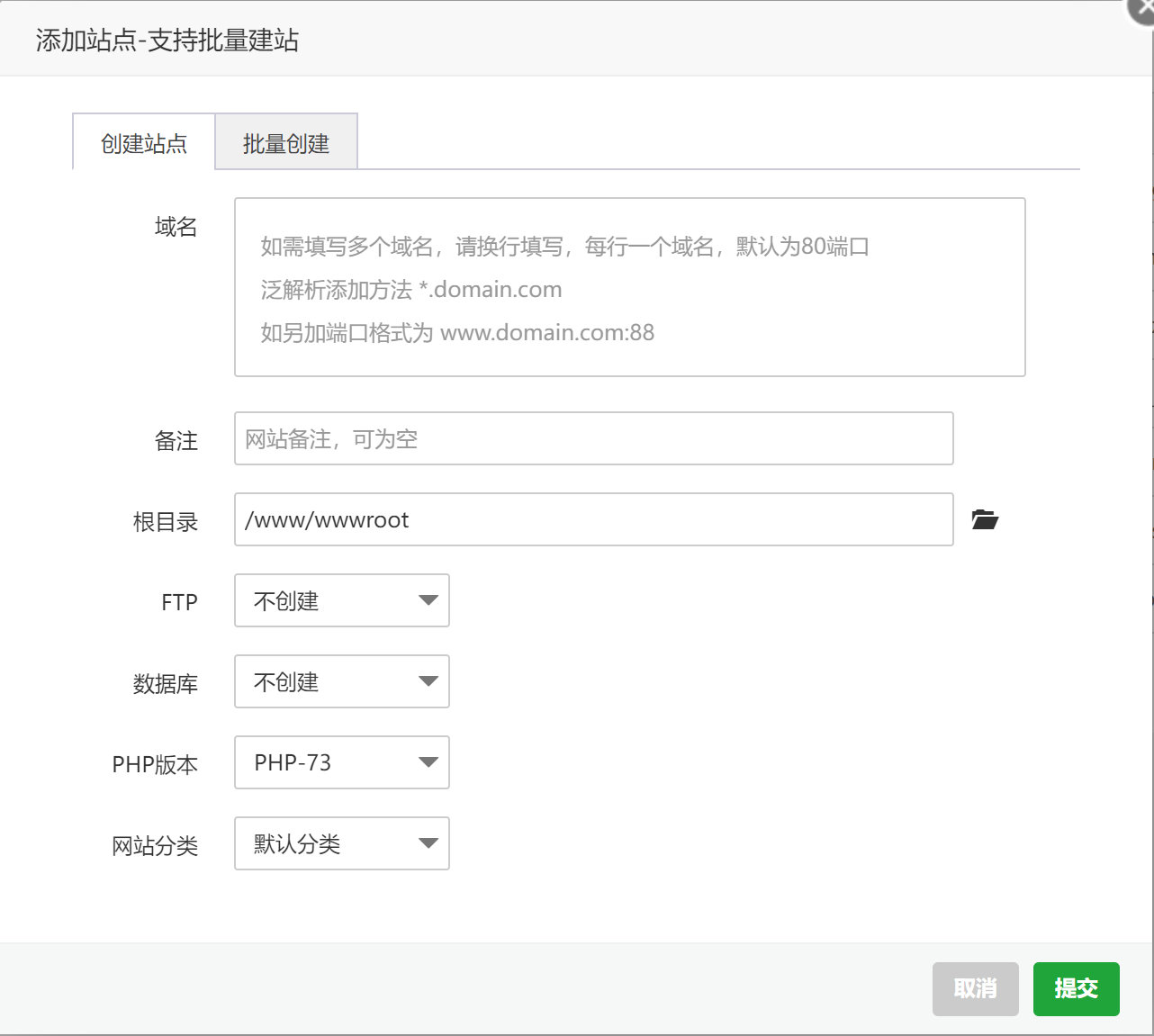This screenshot has height=1036, width=1154.
Task: Click the FTP label text
Action: pos(179,602)
